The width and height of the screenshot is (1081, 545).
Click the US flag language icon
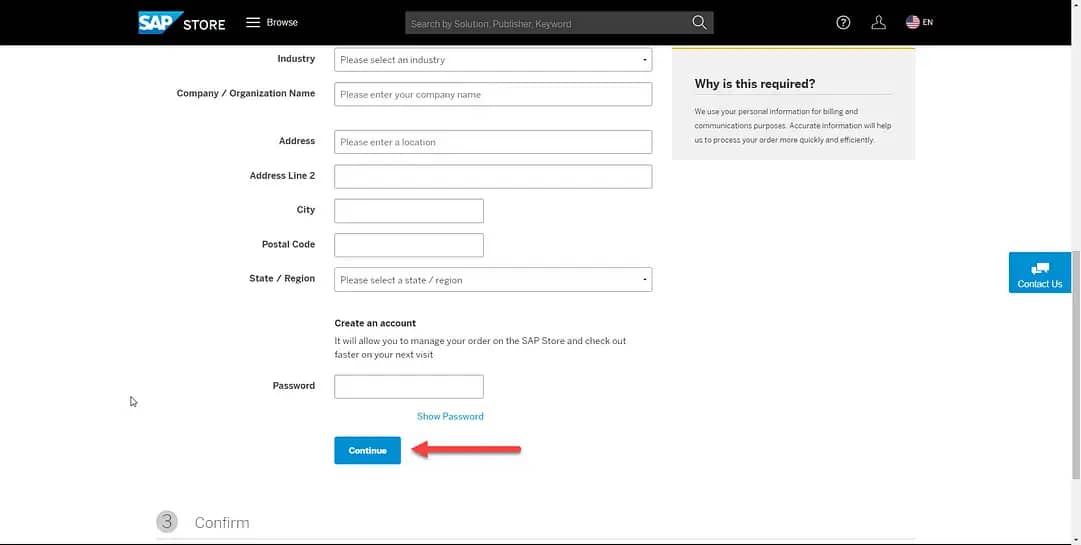tap(913, 23)
